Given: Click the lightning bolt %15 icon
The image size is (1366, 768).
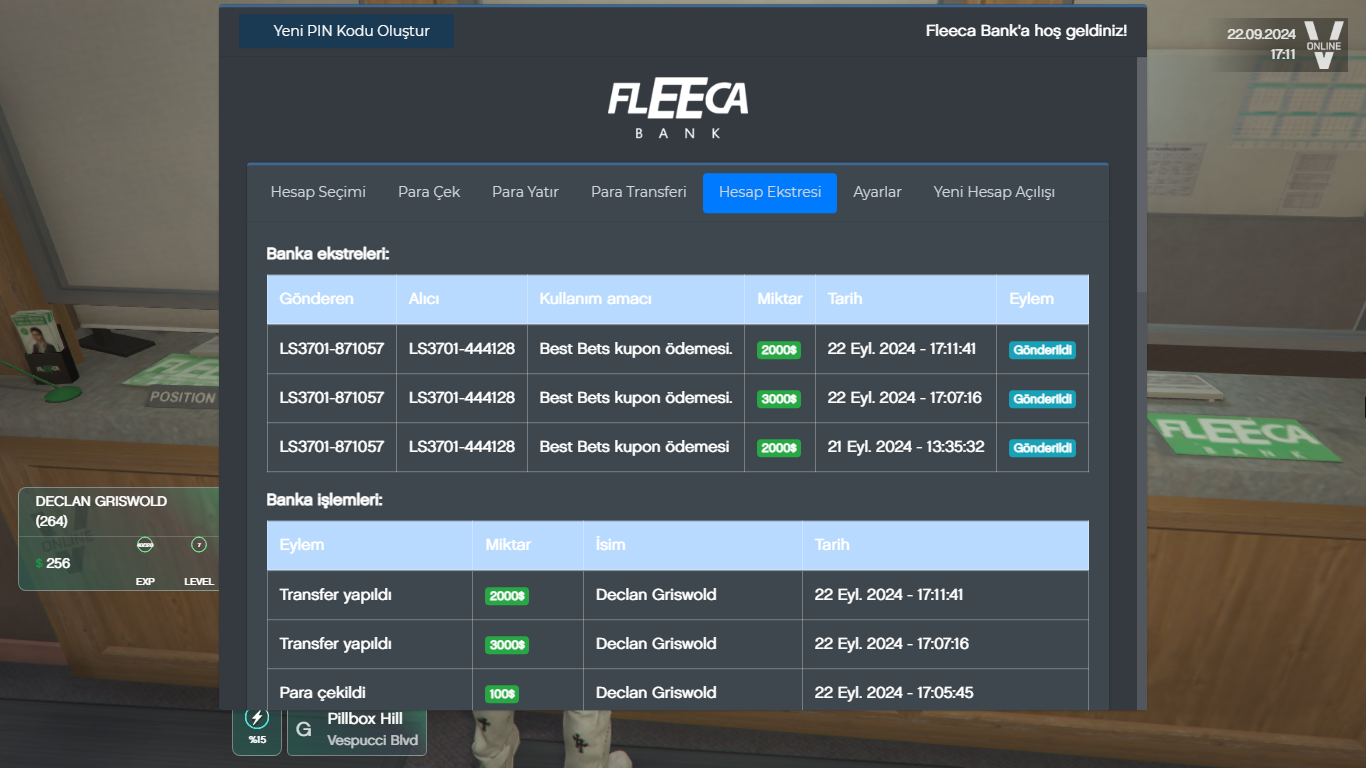Looking at the screenshot, I should coord(257,718).
